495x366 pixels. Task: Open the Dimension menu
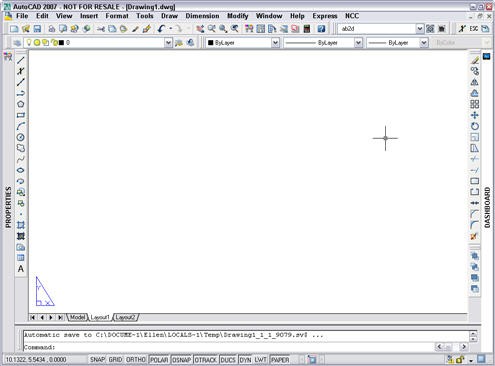202,16
